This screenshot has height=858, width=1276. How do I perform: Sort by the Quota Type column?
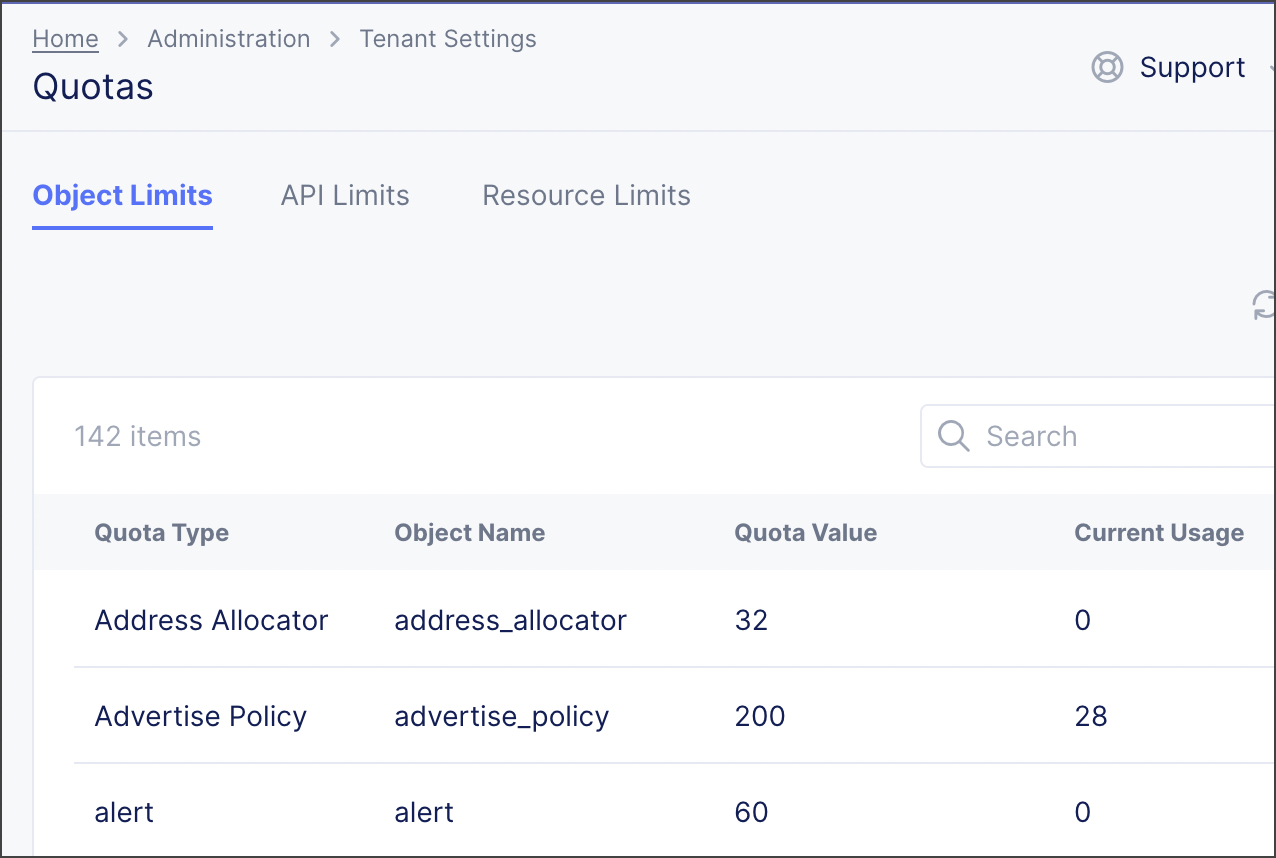click(161, 532)
